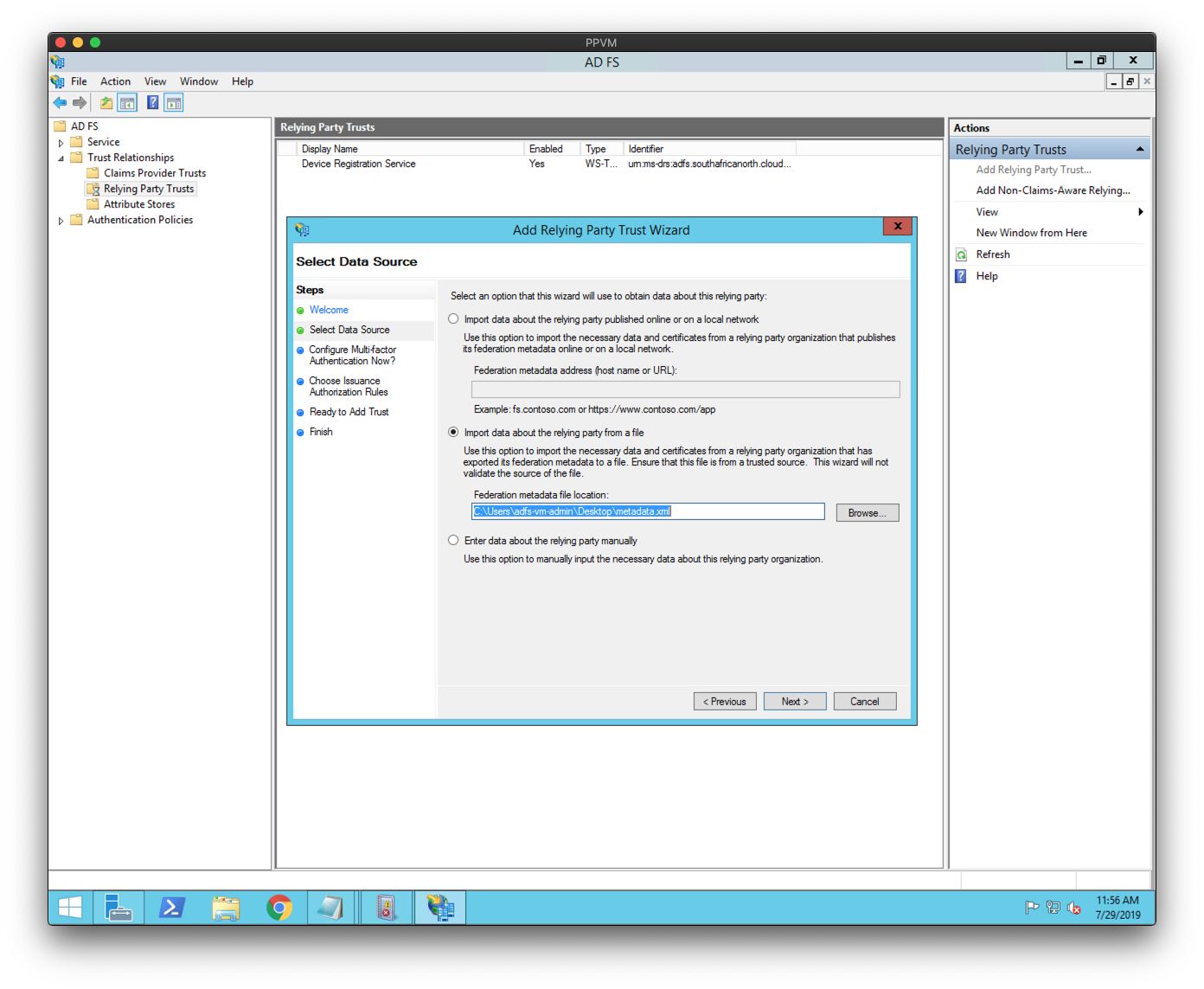The image size is (1204, 989).
Task: Select Relying Party Trusts in the tree
Action: tap(149, 189)
